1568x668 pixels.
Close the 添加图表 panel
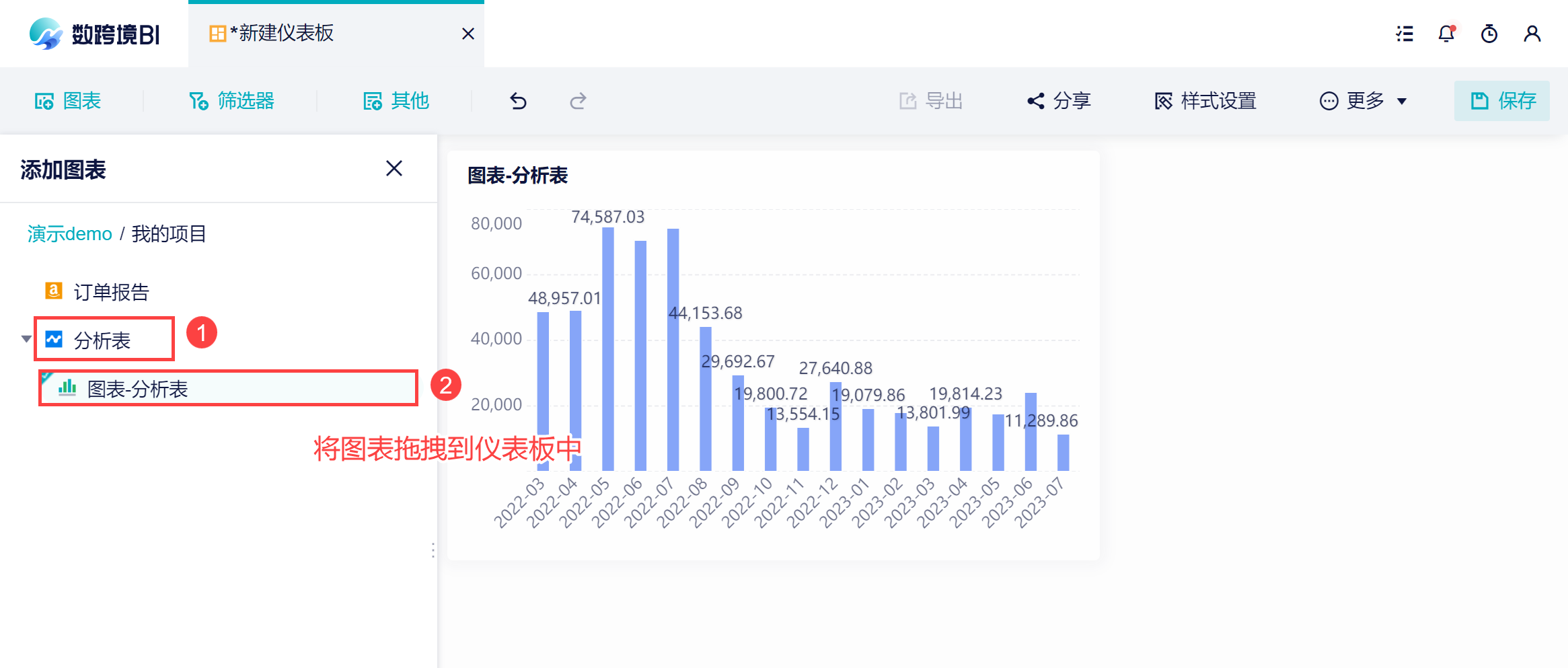pyautogui.click(x=394, y=168)
